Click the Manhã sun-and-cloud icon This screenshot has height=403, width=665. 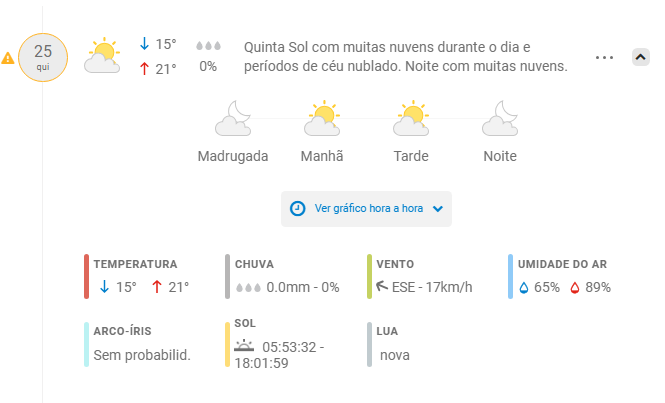(x=322, y=118)
